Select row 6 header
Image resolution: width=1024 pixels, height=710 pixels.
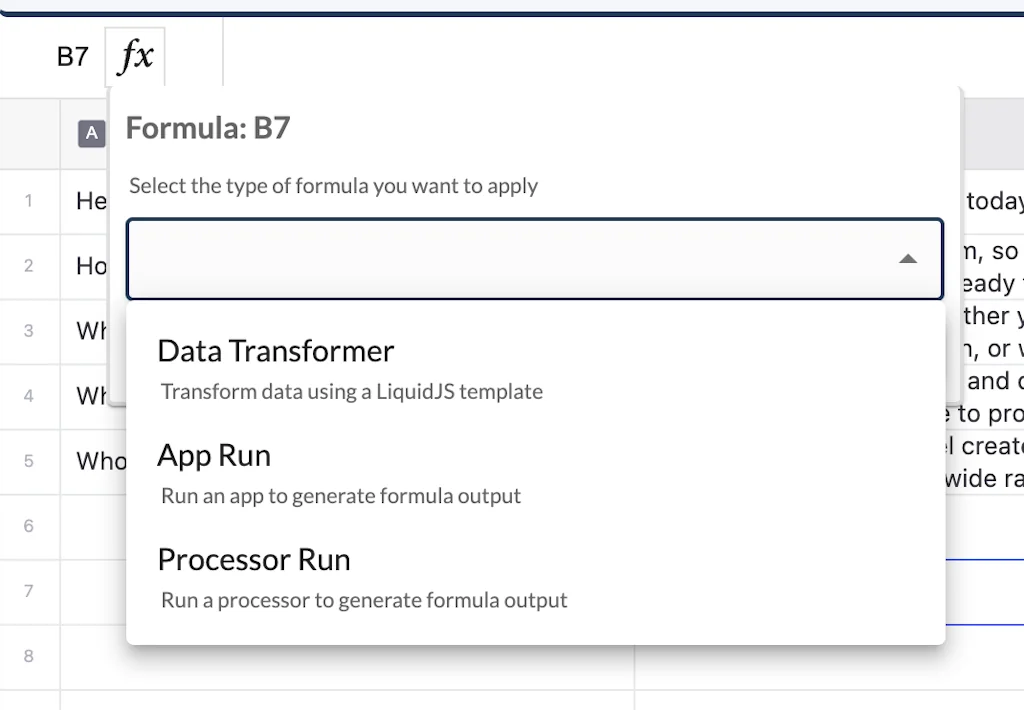pos(29,526)
